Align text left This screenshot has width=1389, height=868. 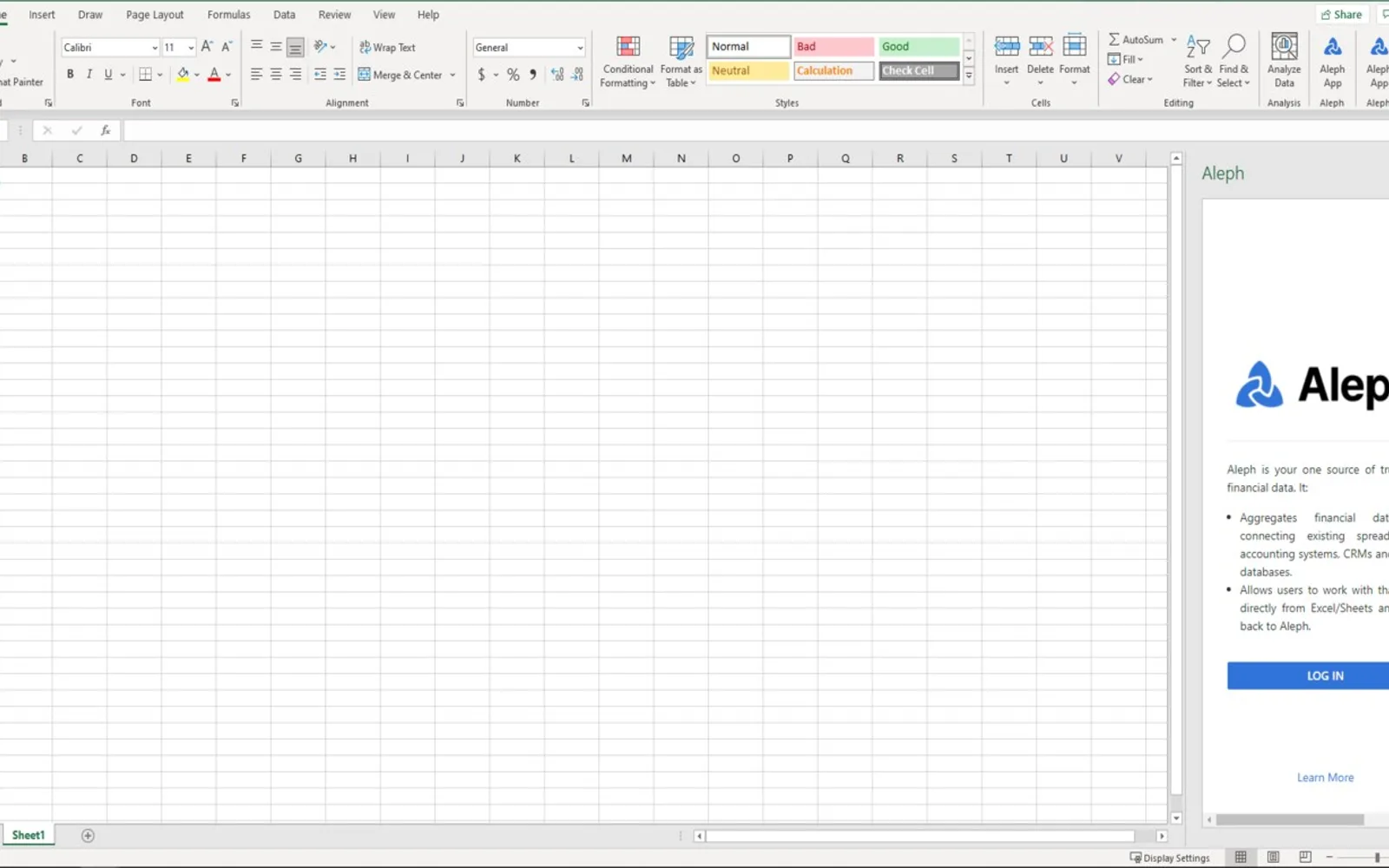point(256,75)
